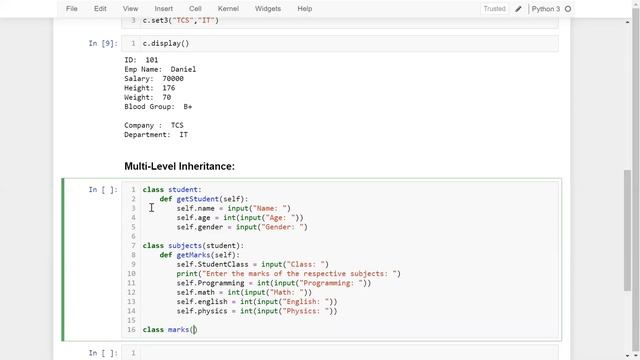This screenshot has width=640, height=360.
Task: Open the File menu
Action: coord(71,9)
